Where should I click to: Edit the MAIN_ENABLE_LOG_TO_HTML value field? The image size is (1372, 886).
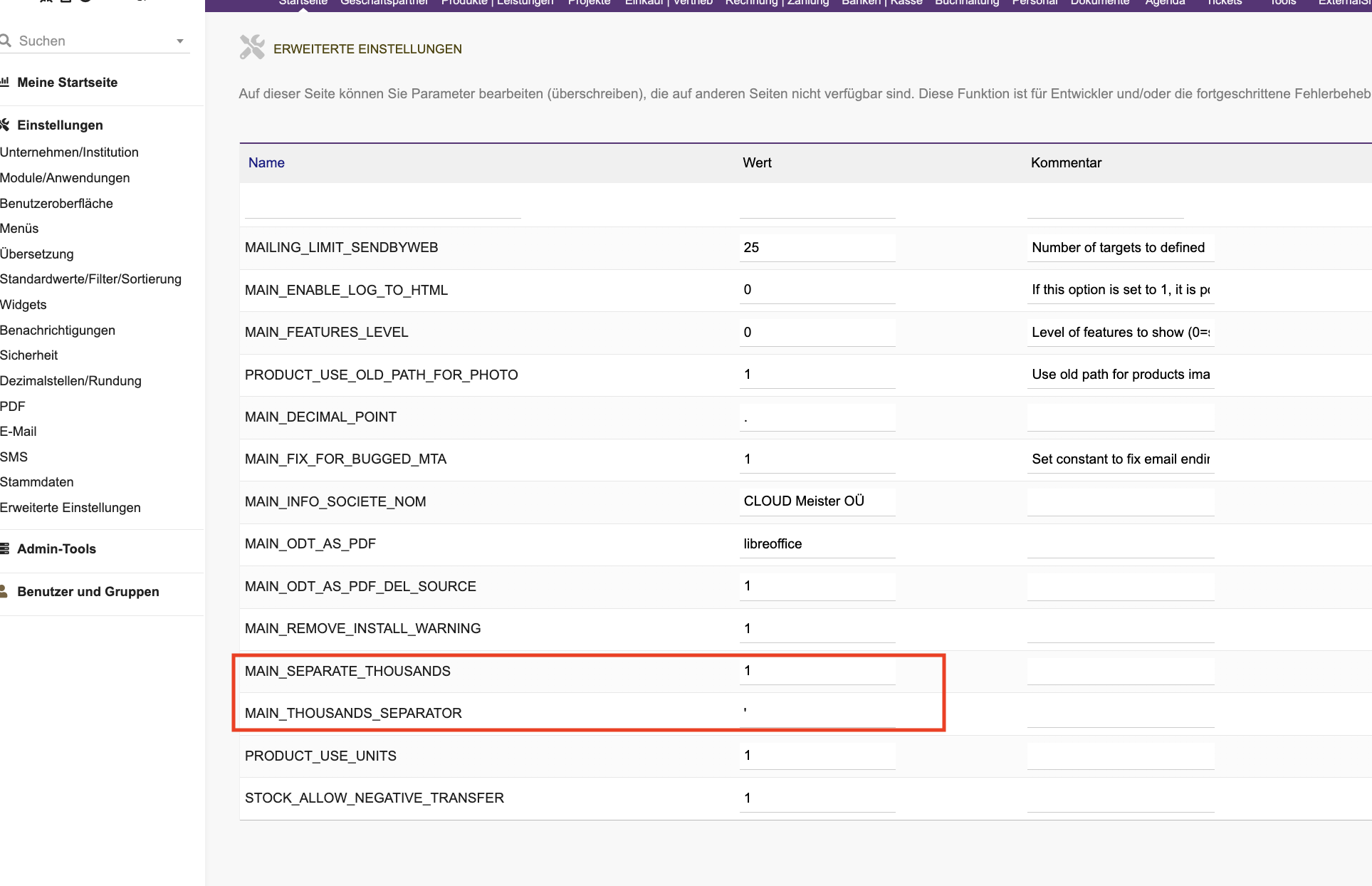(x=817, y=290)
